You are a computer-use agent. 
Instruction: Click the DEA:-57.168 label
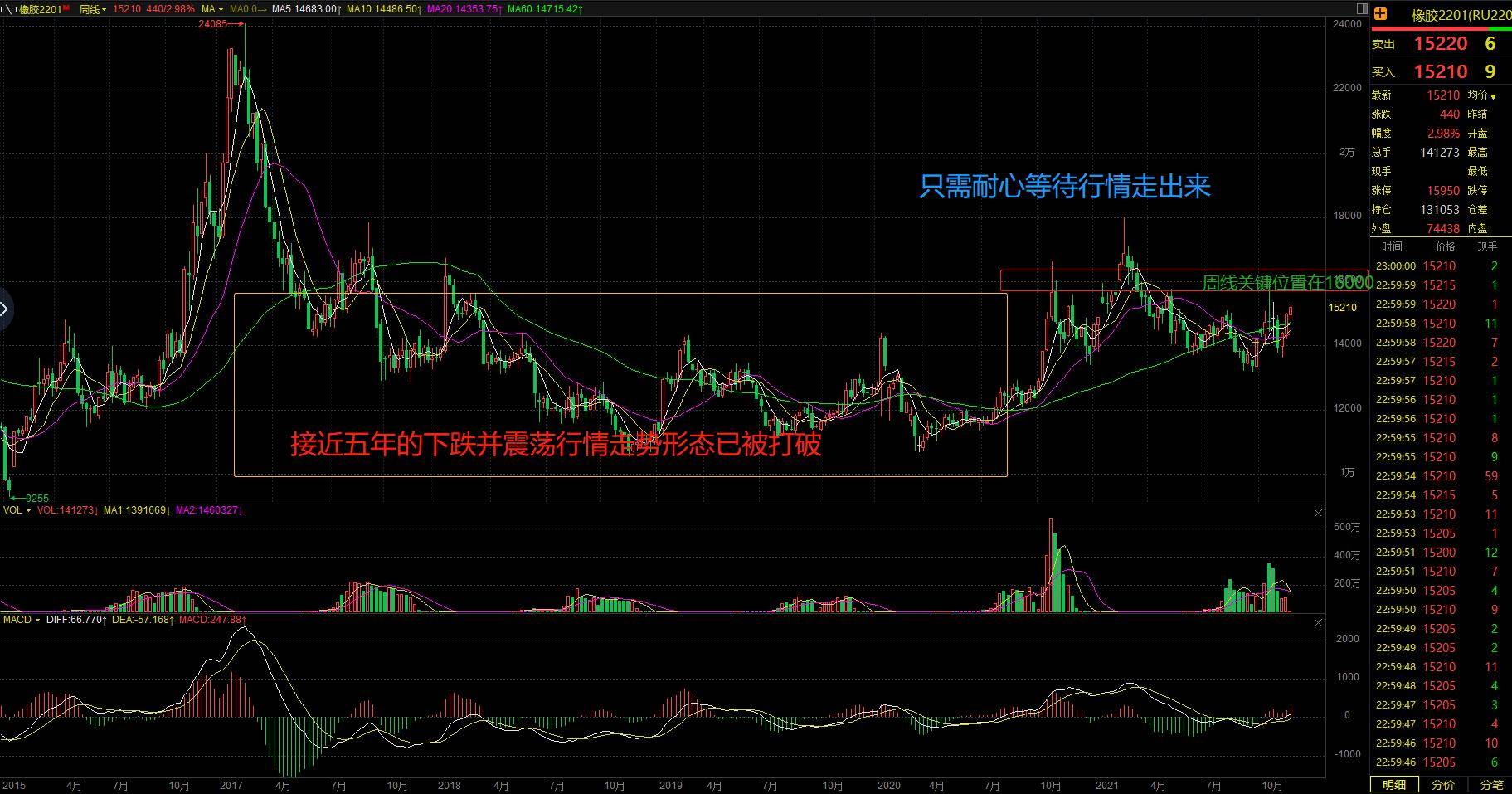pyautogui.click(x=144, y=620)
